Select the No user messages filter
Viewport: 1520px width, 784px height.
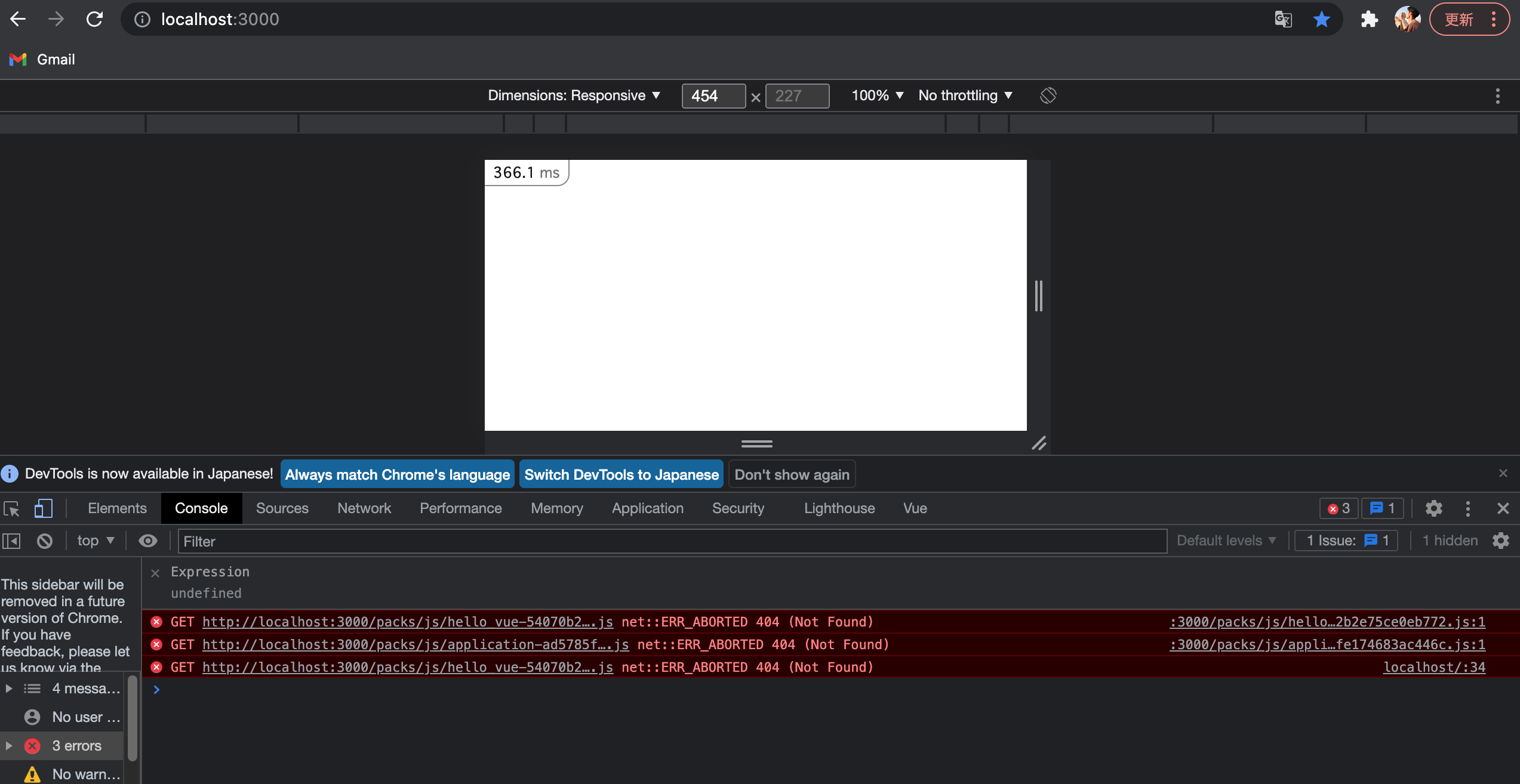coord(61,717)
